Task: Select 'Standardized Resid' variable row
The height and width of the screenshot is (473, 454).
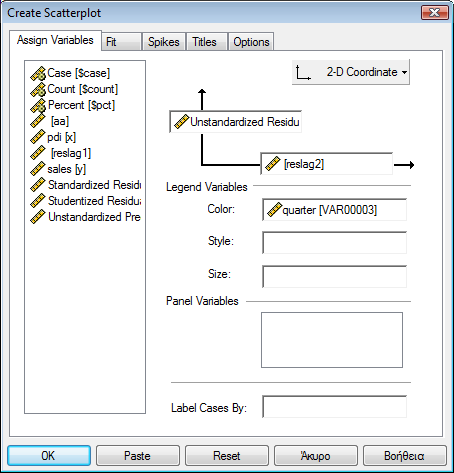Action: [85, 185]
